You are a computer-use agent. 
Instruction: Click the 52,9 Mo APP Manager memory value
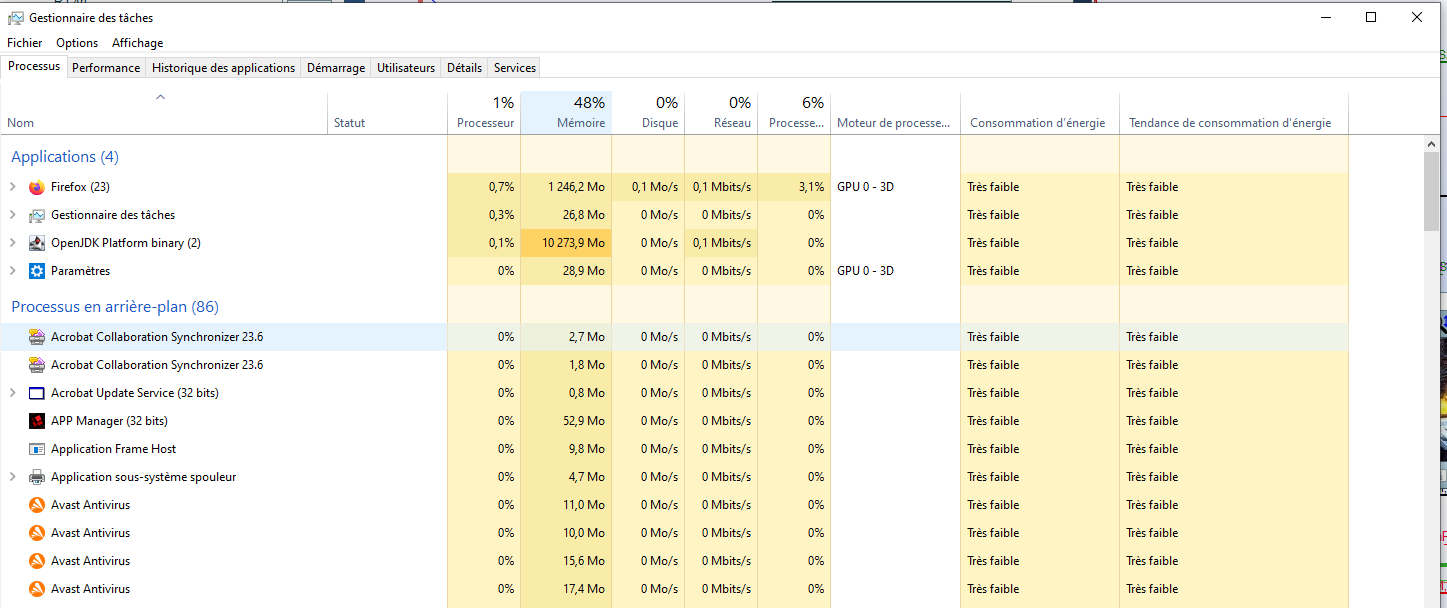[566, 421]
